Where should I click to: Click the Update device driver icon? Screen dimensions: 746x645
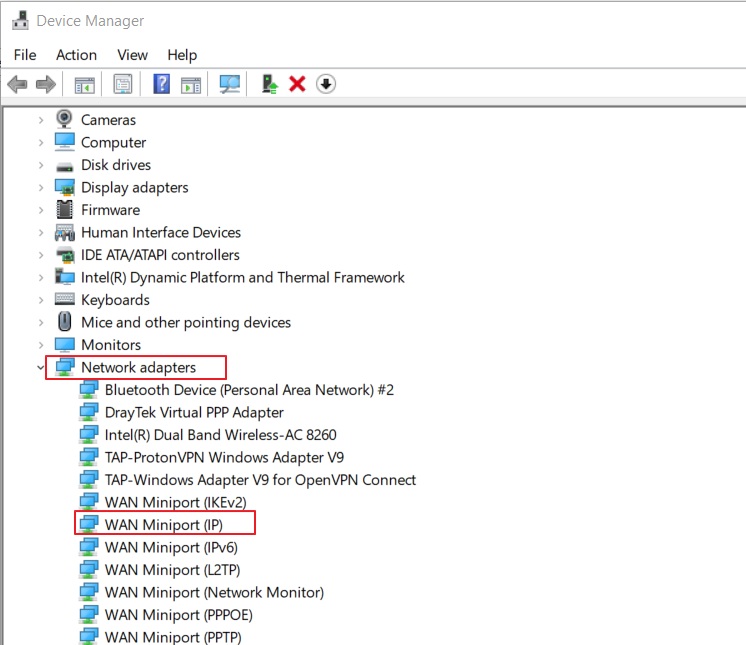[269, 84]
